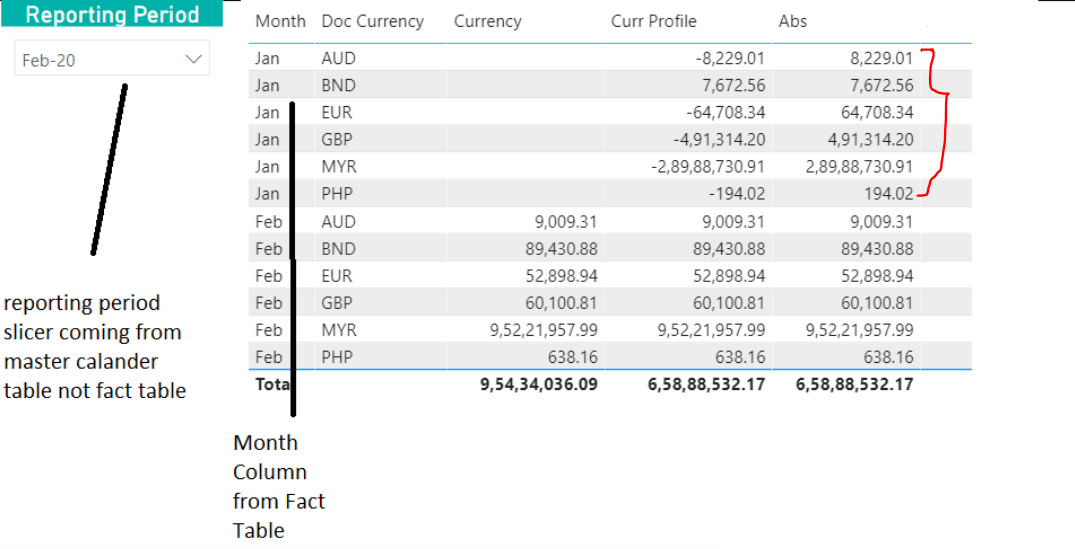Select the Jan MYR doc currency cell
Viewport: 1075px width, 549px height.
pos(339,167)
